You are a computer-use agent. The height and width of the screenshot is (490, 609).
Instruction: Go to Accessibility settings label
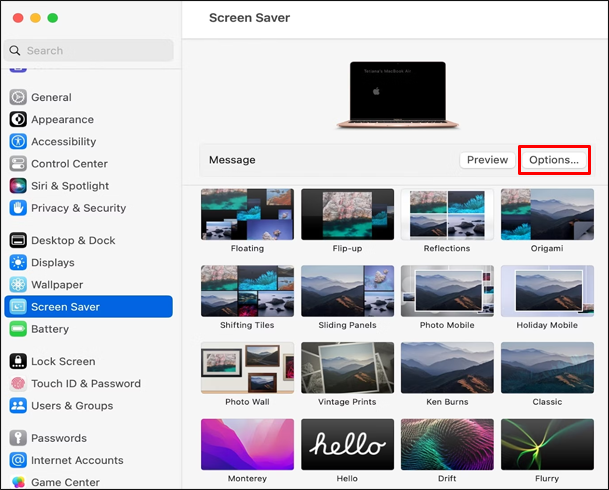64,141
